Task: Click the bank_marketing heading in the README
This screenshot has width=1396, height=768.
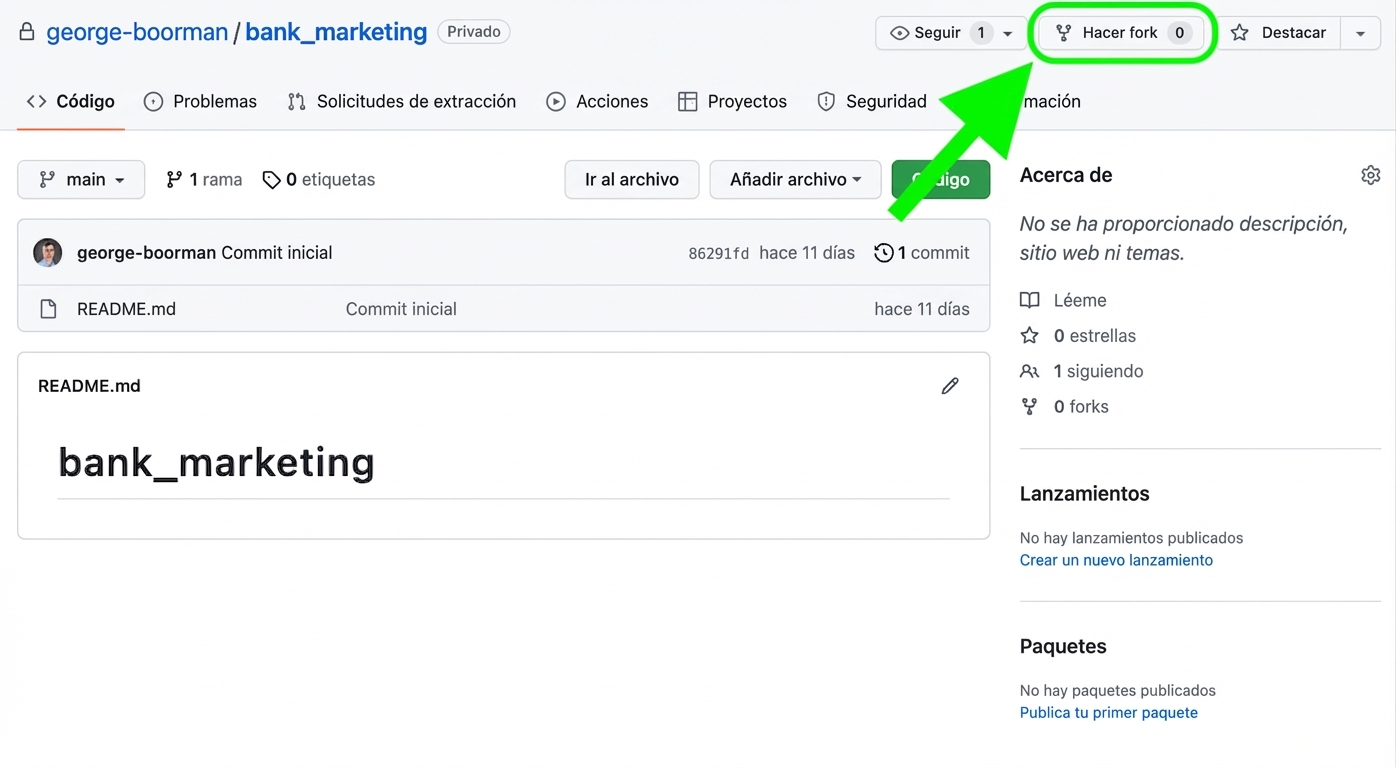Action: pos(216,462)
